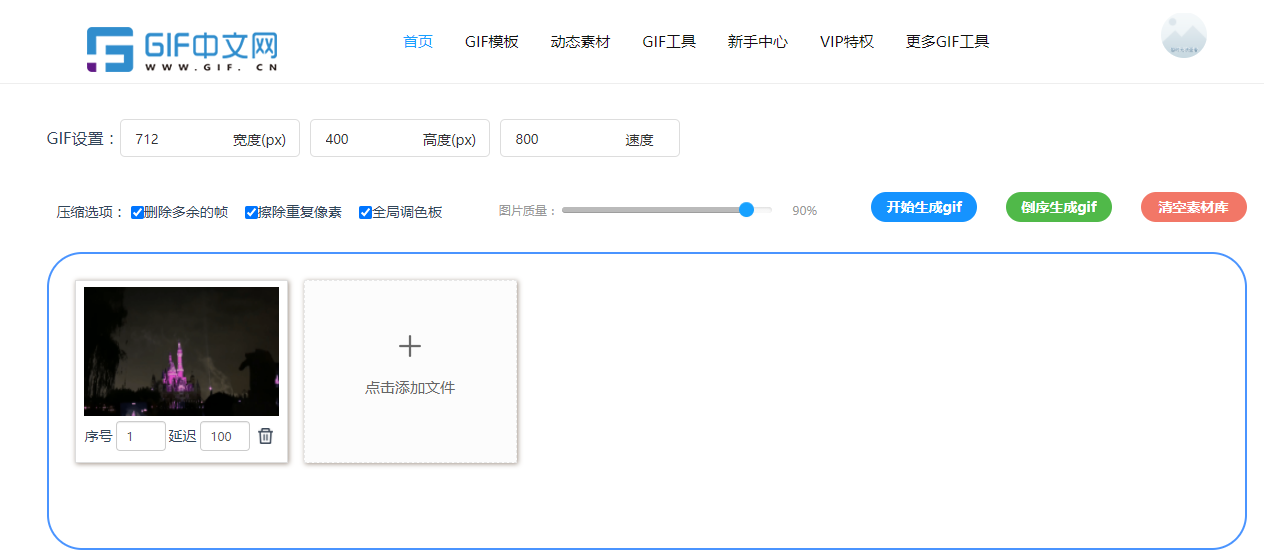Viewport: 1264px width, 560px height.
Task: Toggle 擦除重复像素 checkbox
Action: click(251, 212)
